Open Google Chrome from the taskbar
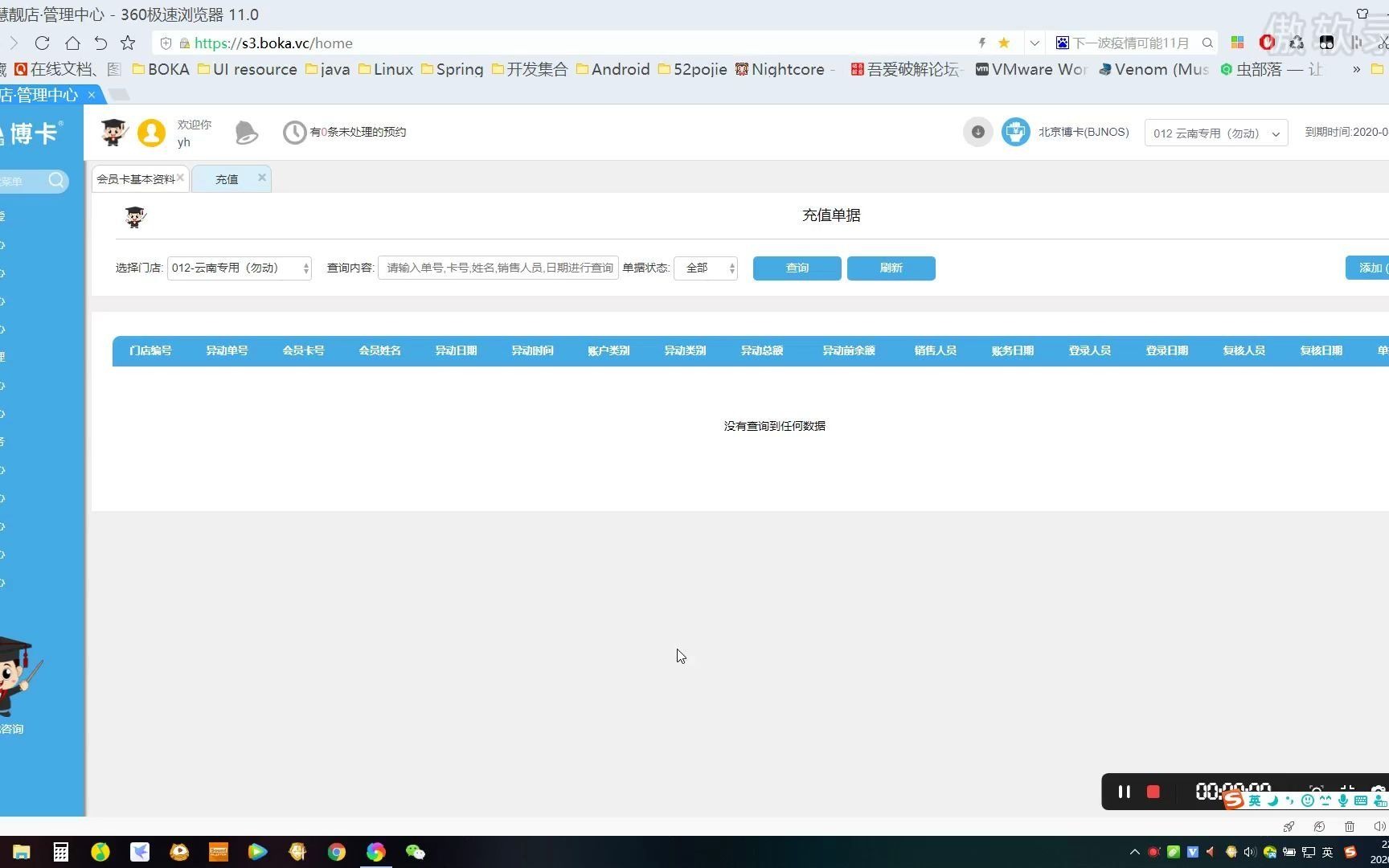This screenshot has height=868, width=1389. (337, 852)
